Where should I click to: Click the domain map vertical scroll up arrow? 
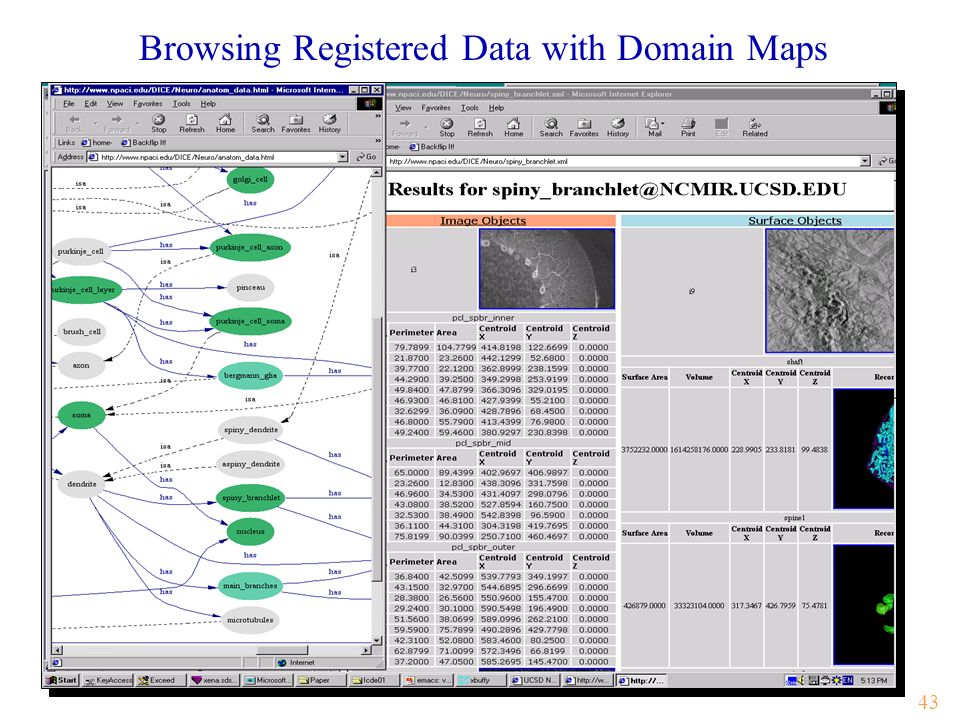pos(377,173)
